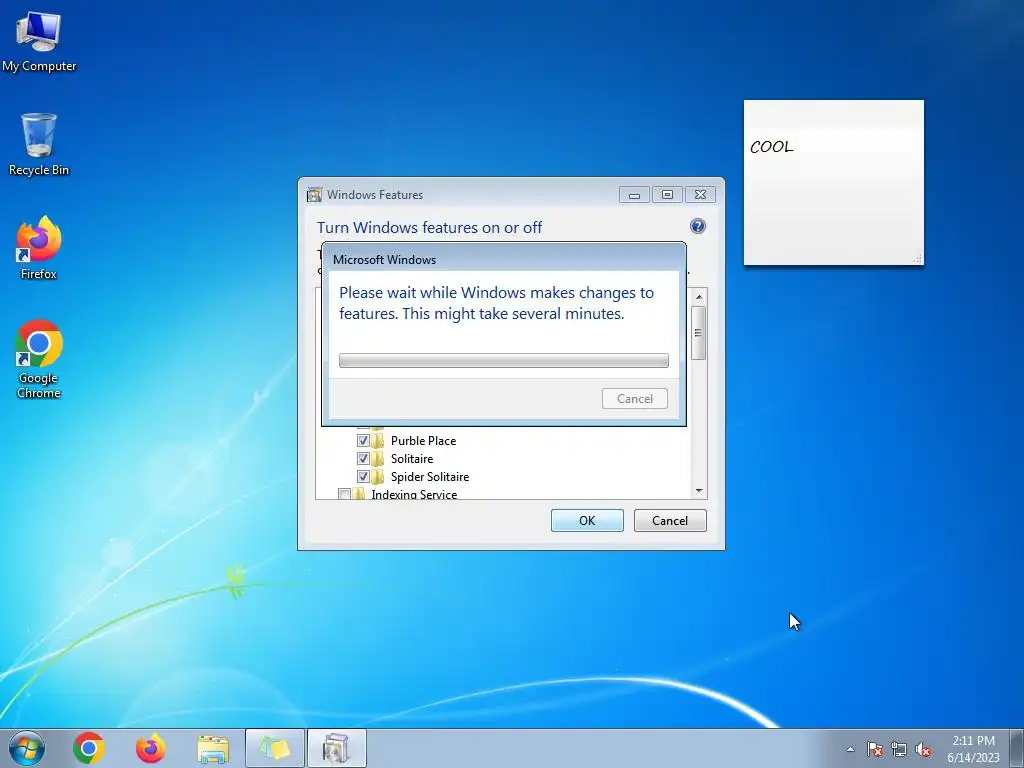
Task: Click OK in Windows Features
Action: pyautogui.click(x=587, y=520)
